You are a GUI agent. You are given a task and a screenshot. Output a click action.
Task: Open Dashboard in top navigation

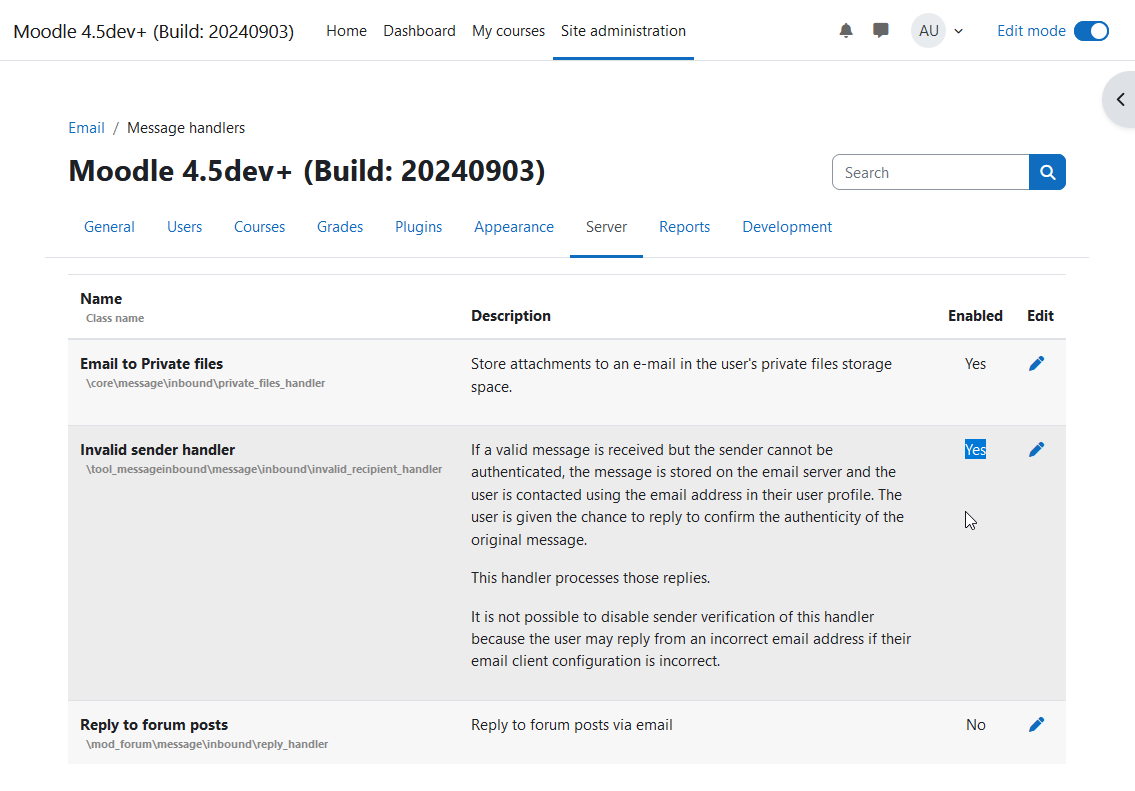click(x=419, y=30)
